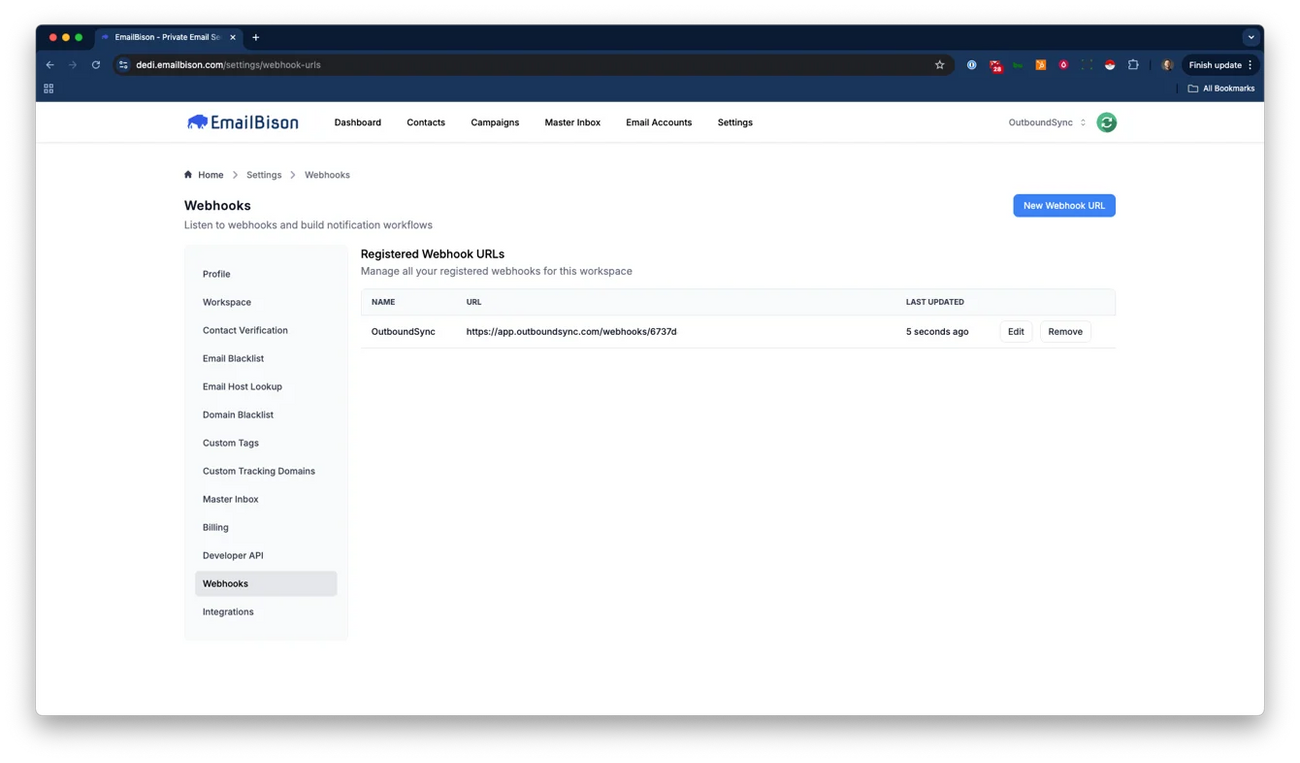Open the Dashboard menu item
1300x763 pixels.
pyautogui.click(x=357, y=121)
